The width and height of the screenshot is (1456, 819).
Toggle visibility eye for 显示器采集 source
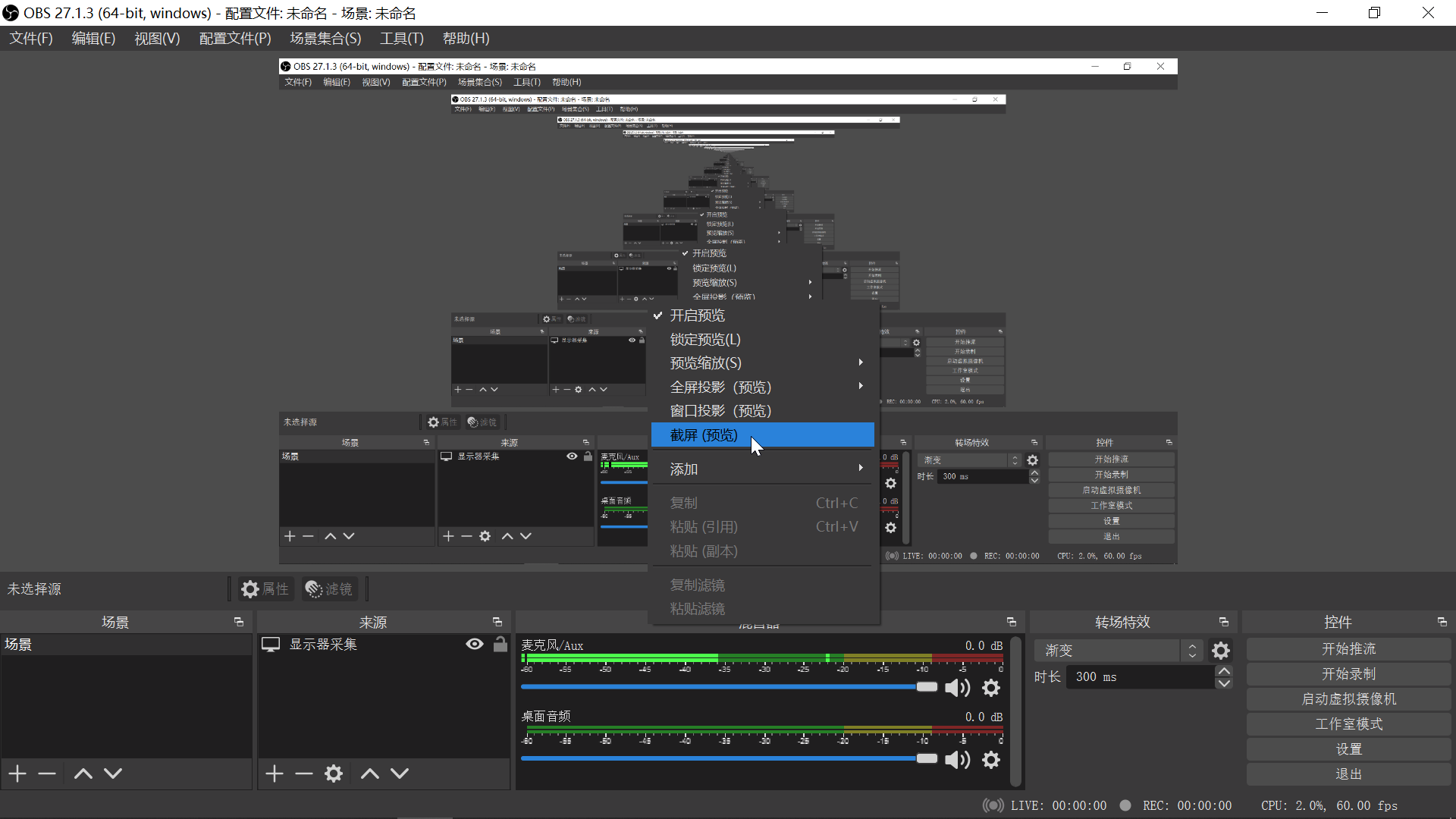(x=475, y=645)
